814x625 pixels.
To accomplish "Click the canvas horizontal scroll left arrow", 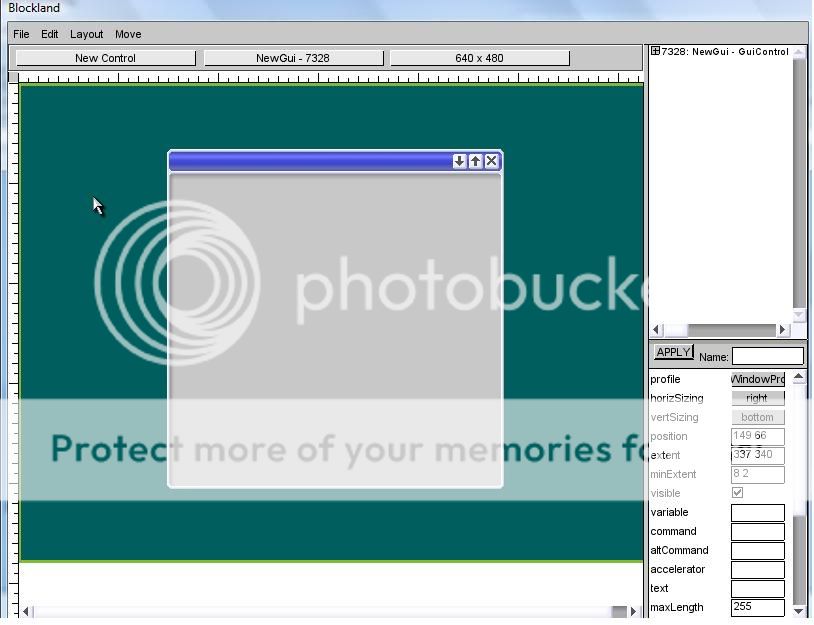I will [26, 612].
